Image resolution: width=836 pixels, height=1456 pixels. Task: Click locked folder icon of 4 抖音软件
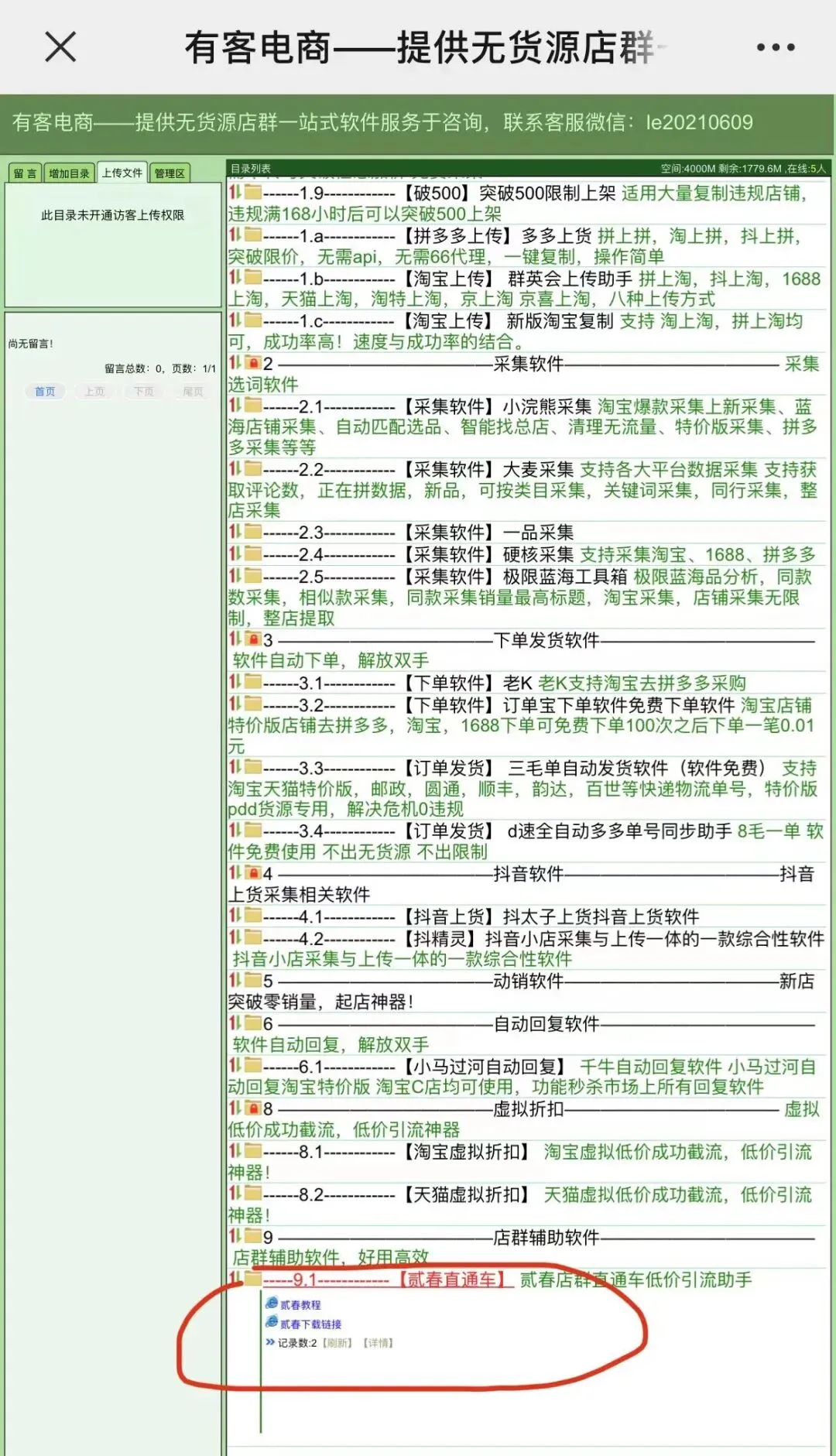253,872
